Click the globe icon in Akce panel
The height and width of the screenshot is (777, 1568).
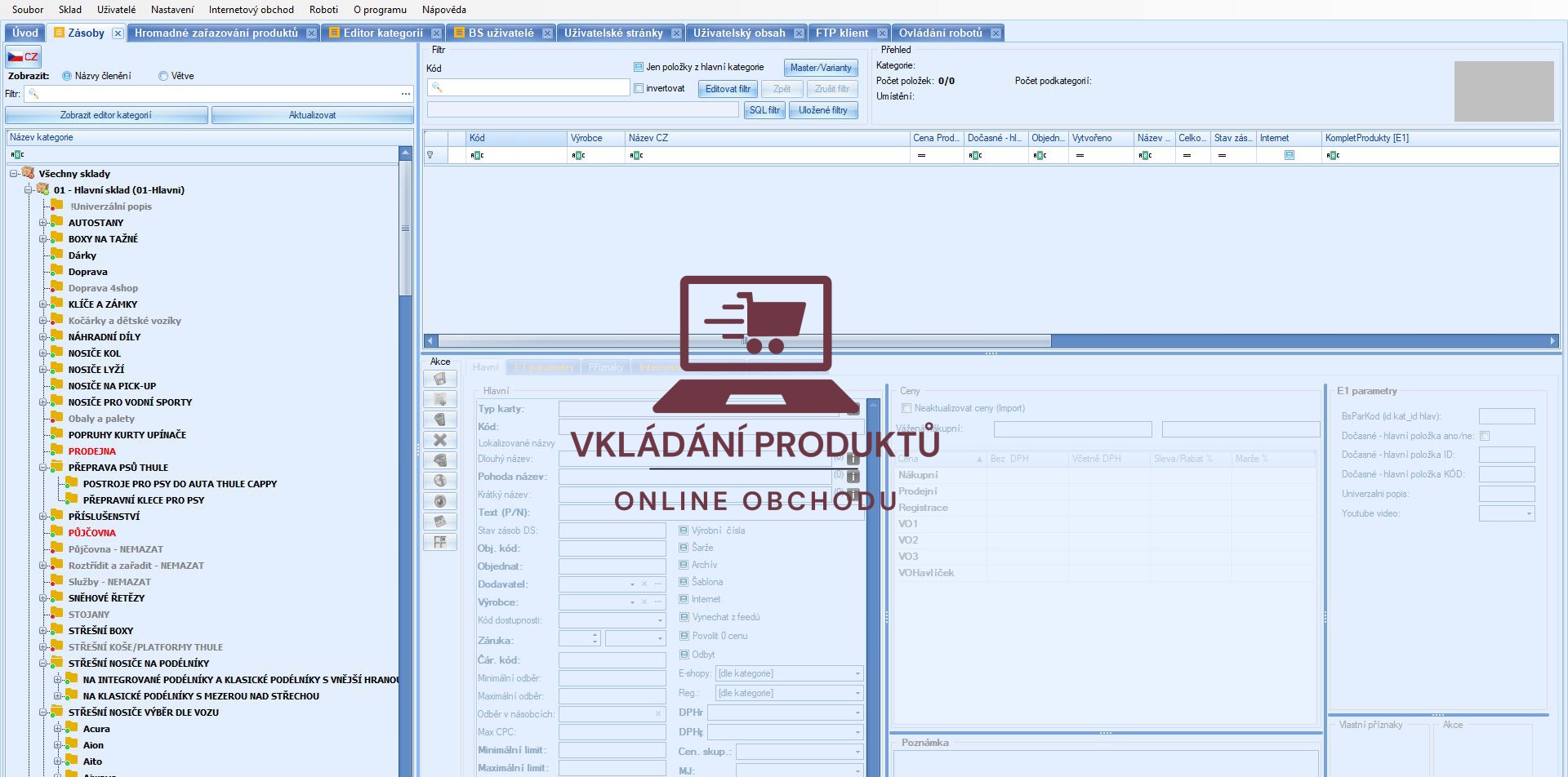(x=440, y=481)
